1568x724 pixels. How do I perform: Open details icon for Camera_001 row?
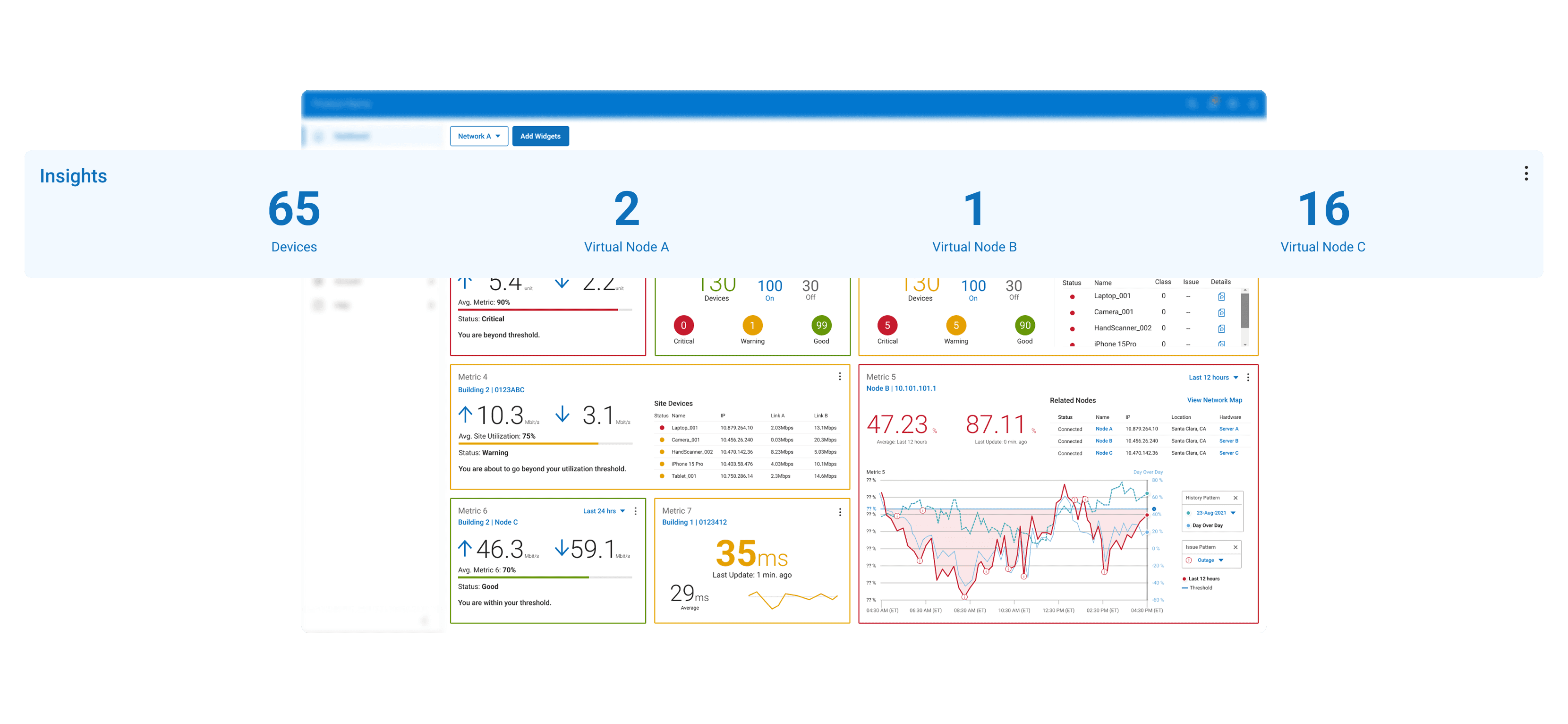[1221, 312]
